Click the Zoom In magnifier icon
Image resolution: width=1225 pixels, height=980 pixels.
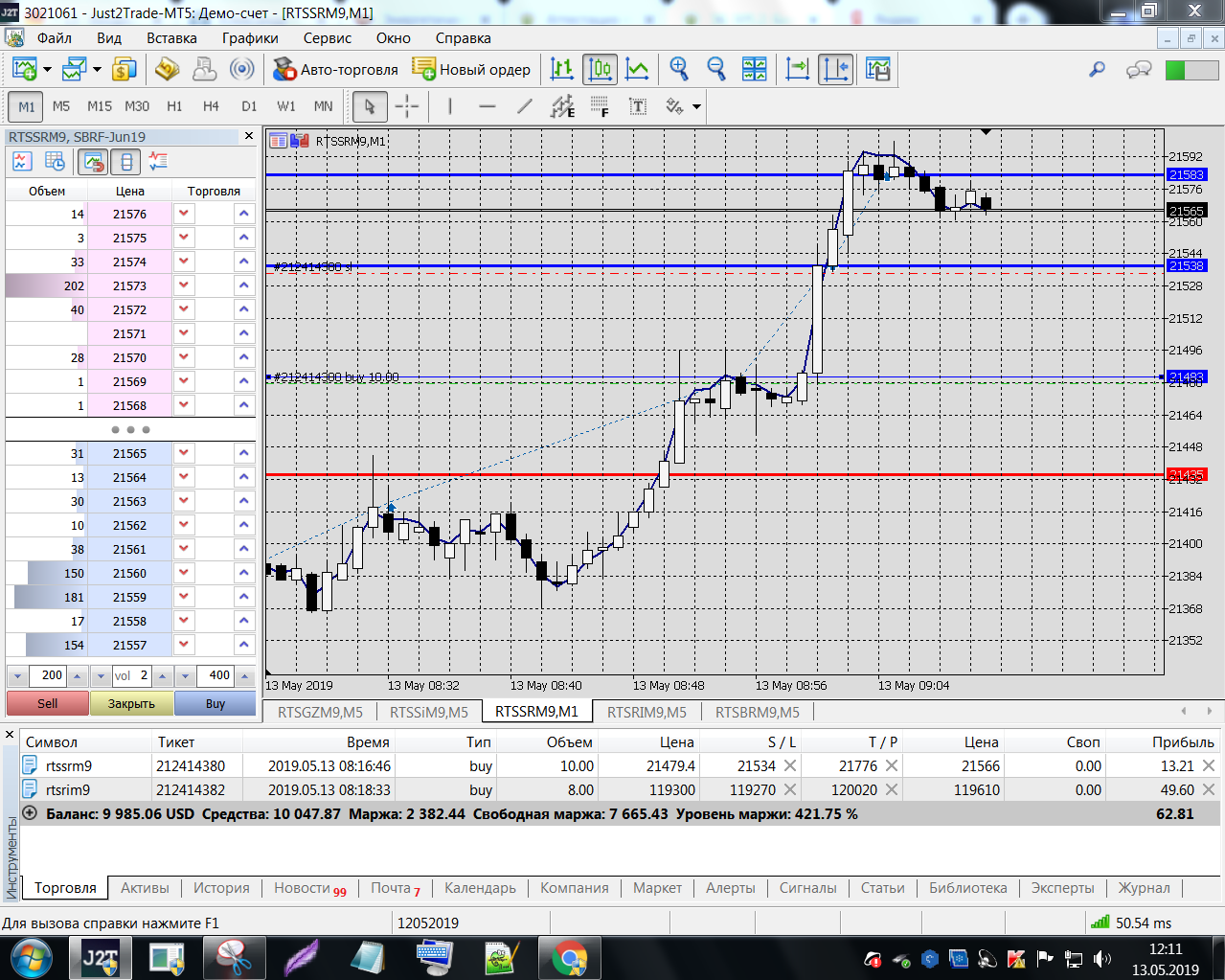click(x=679, y=69)
